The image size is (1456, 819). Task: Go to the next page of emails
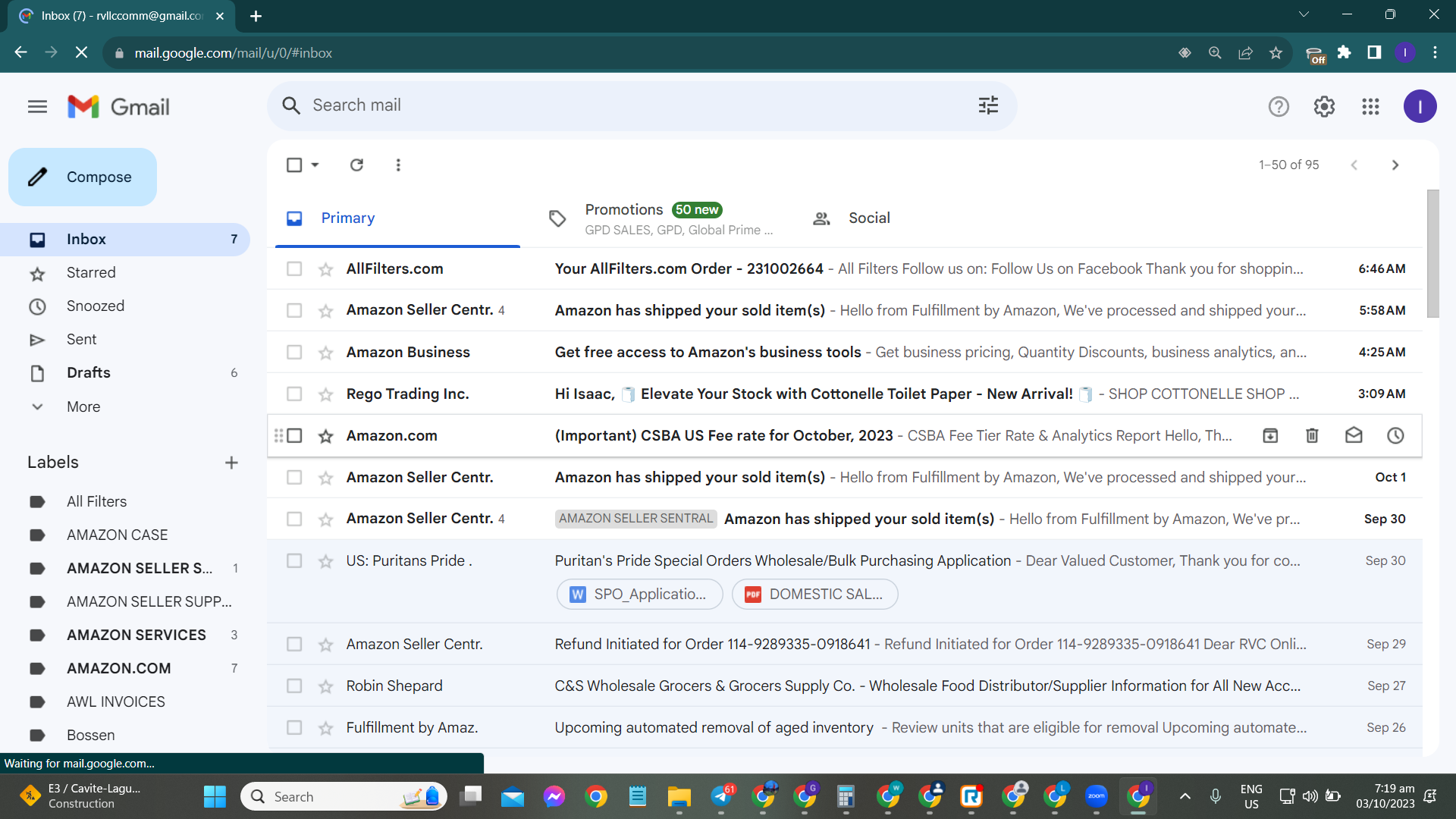point(1395,165)
